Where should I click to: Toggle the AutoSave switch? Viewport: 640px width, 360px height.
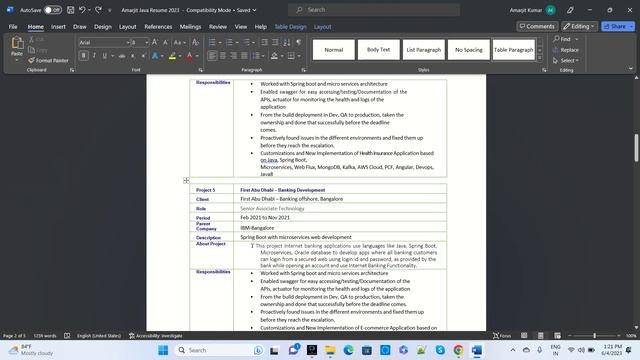click(53, 10)
